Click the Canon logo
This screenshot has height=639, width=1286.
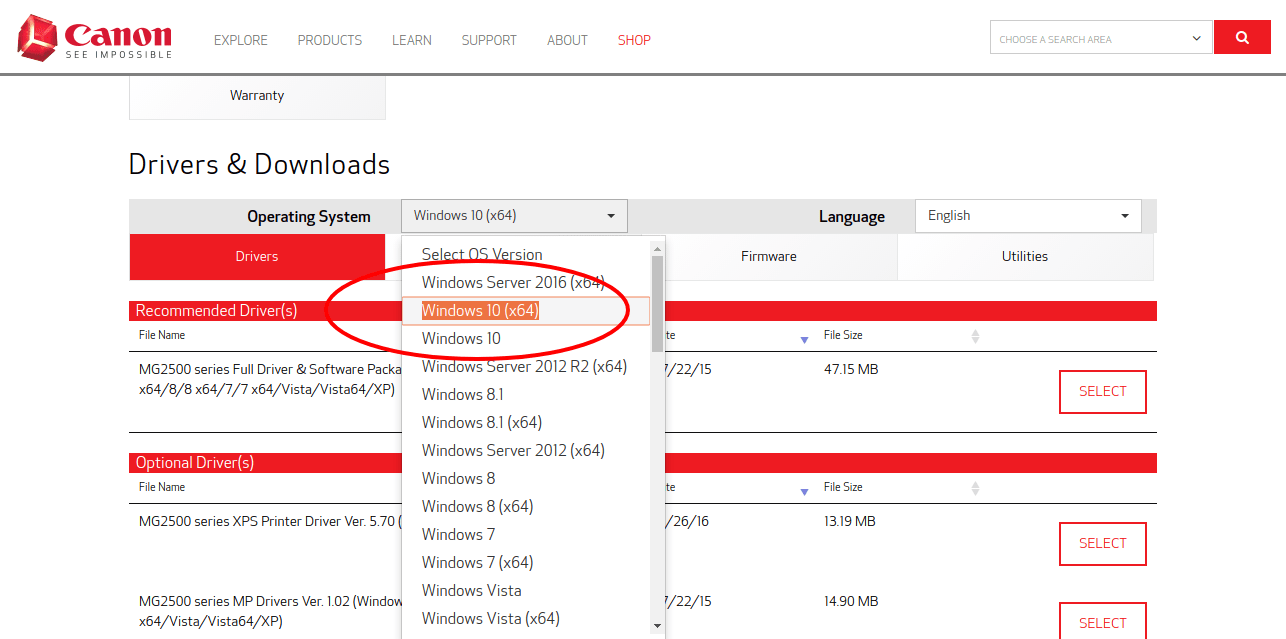click(x=95, y=38)
